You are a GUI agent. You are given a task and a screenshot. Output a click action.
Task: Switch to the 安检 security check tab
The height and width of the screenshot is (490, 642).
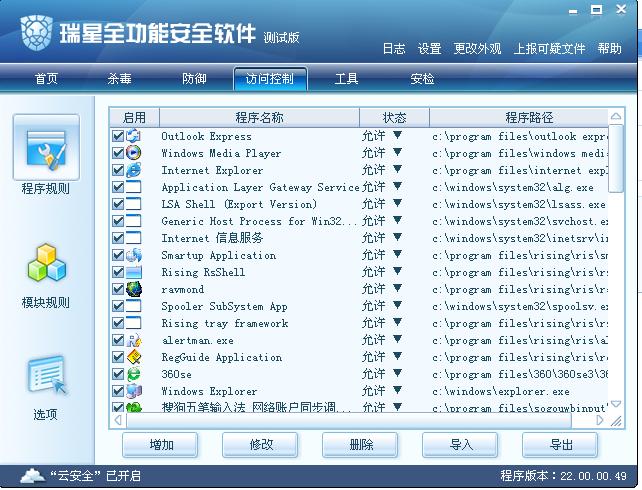[422, 78]
